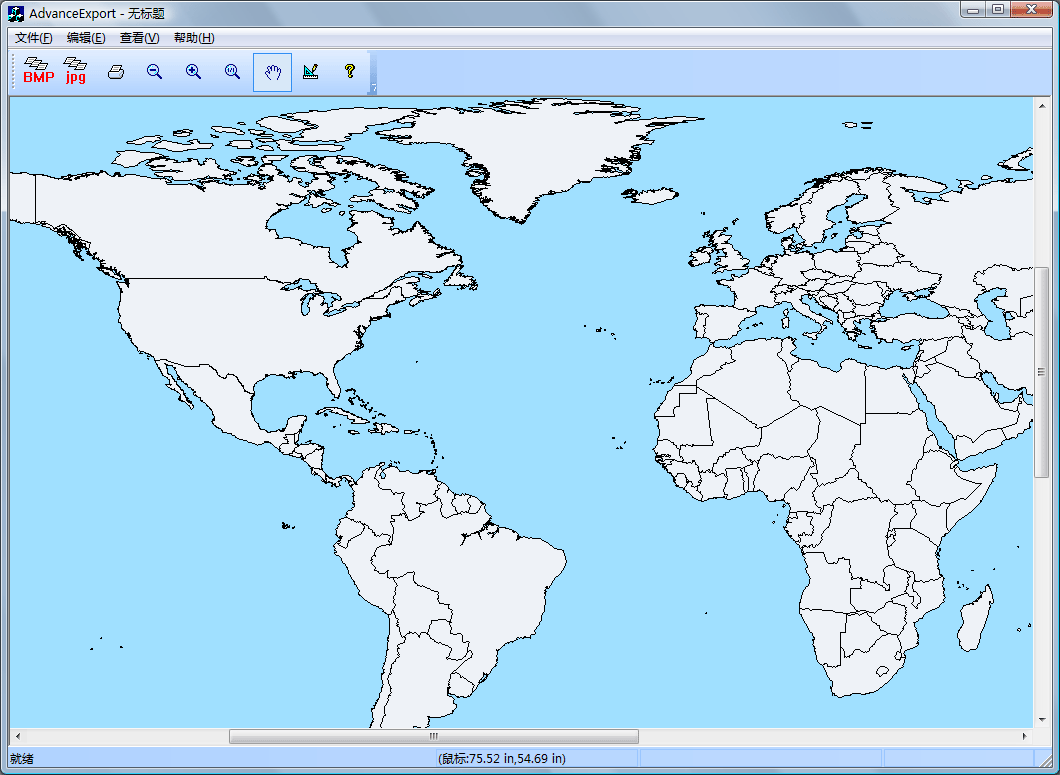Click the horizontal scrollbar thumb
The width and height of the screenshot is (1060, 775).
(433, 737)
